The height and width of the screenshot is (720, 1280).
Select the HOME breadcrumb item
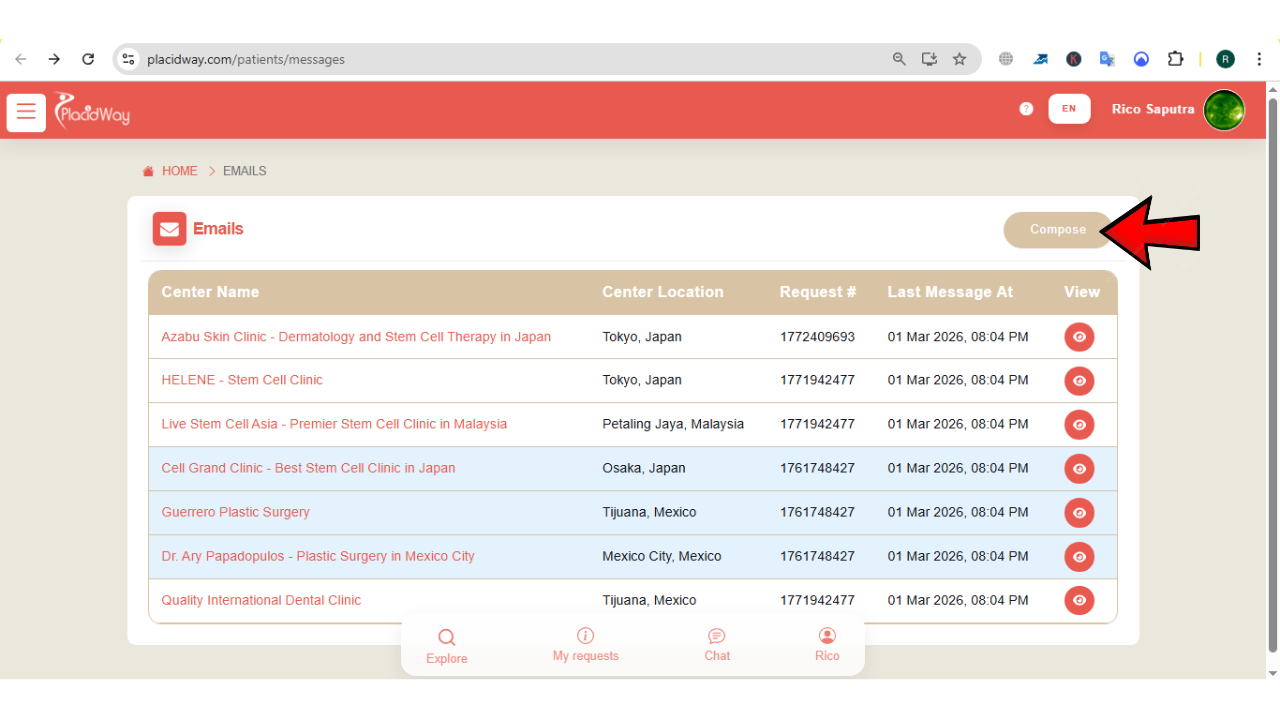click(x=180, y=170)
